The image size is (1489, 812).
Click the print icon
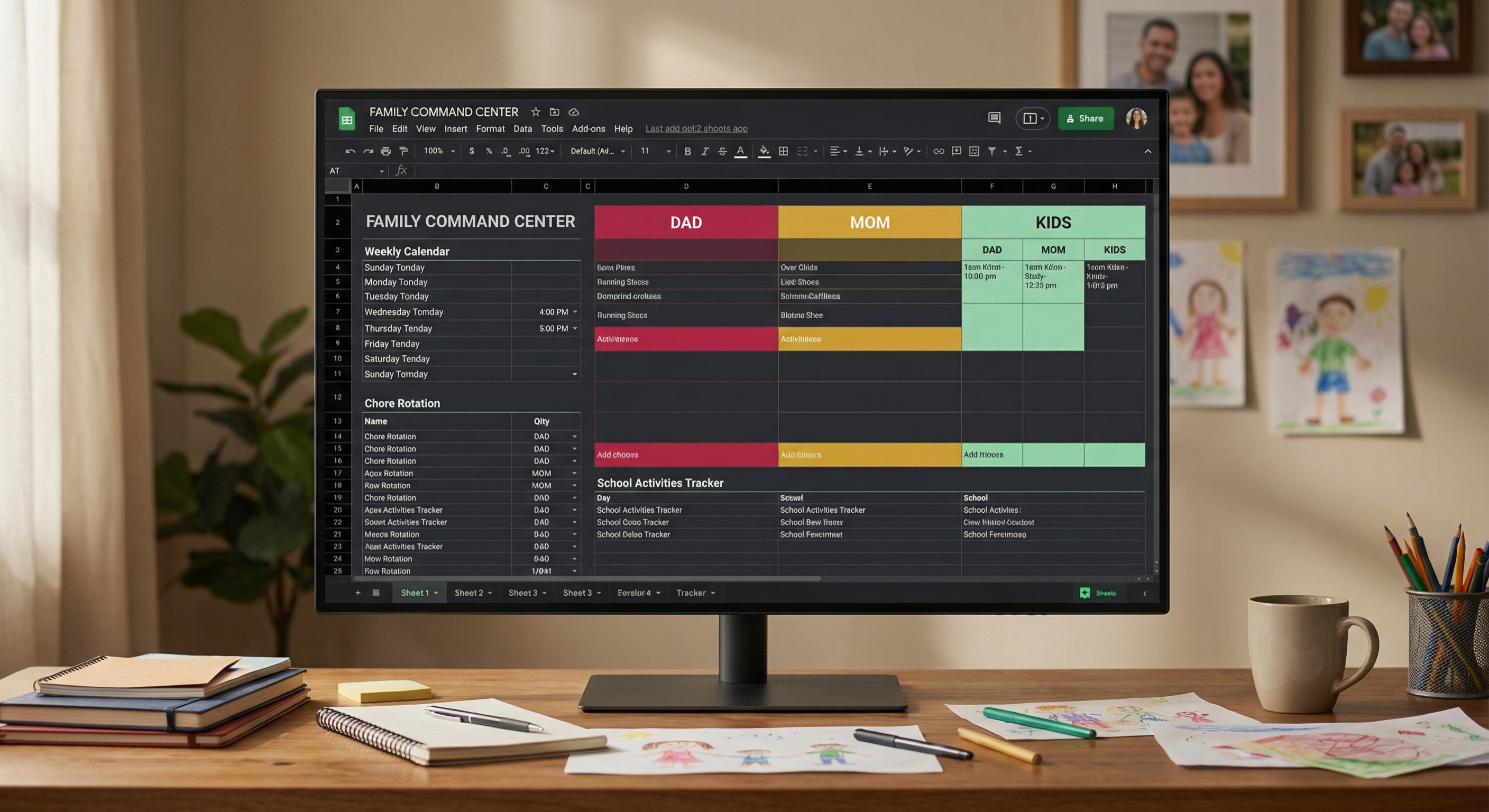tap(385, 151)
